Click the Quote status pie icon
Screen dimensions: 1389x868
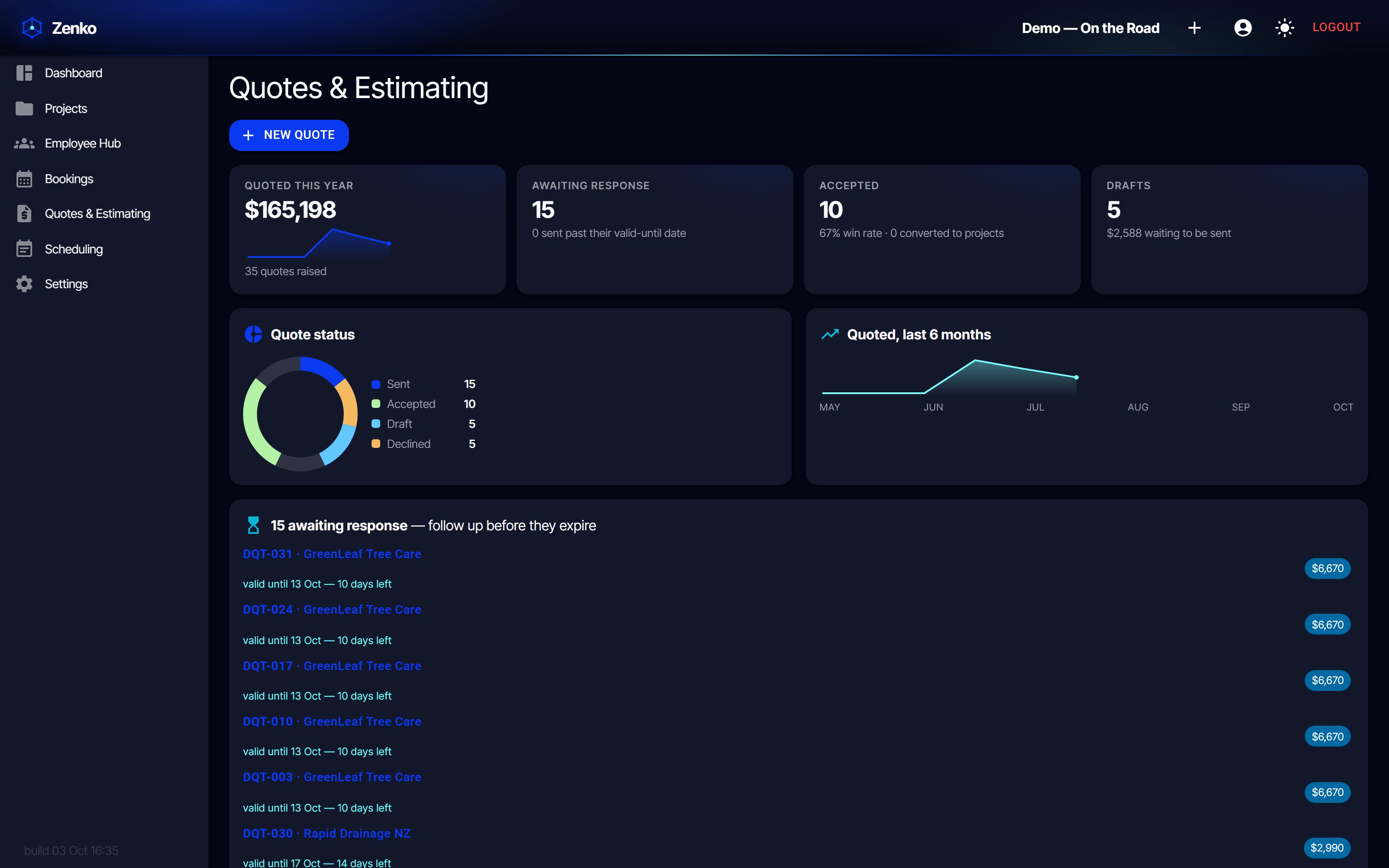253,334
